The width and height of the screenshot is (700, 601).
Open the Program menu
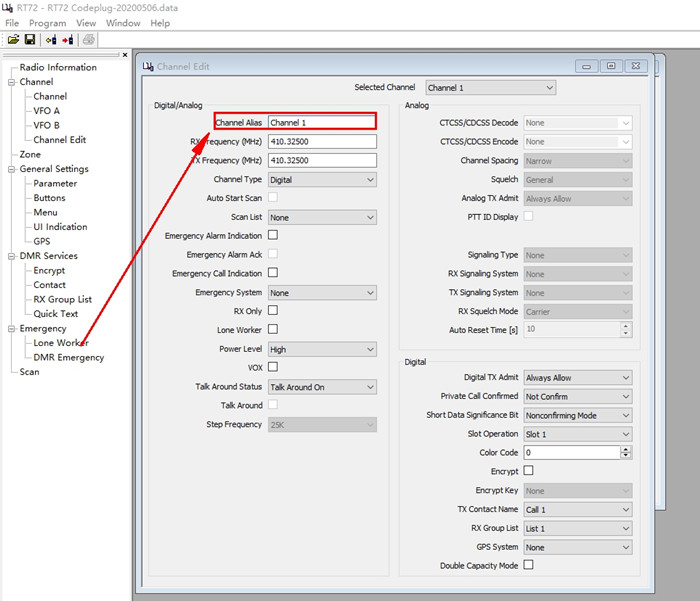pyautogui.click(x=47, y=23)
